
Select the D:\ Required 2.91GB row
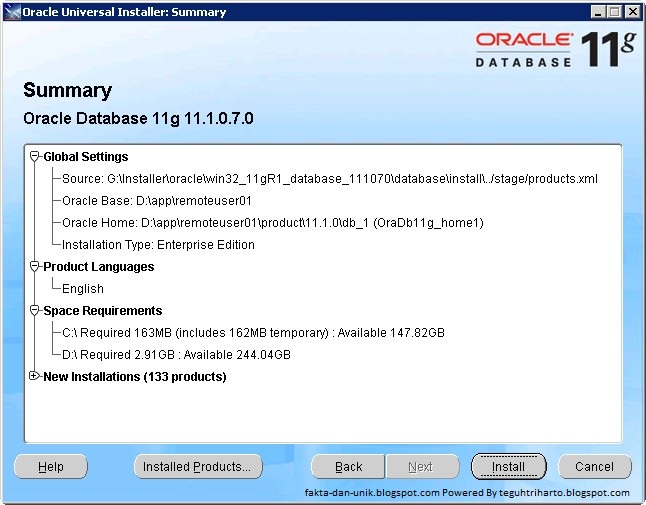tap(176, 355)
